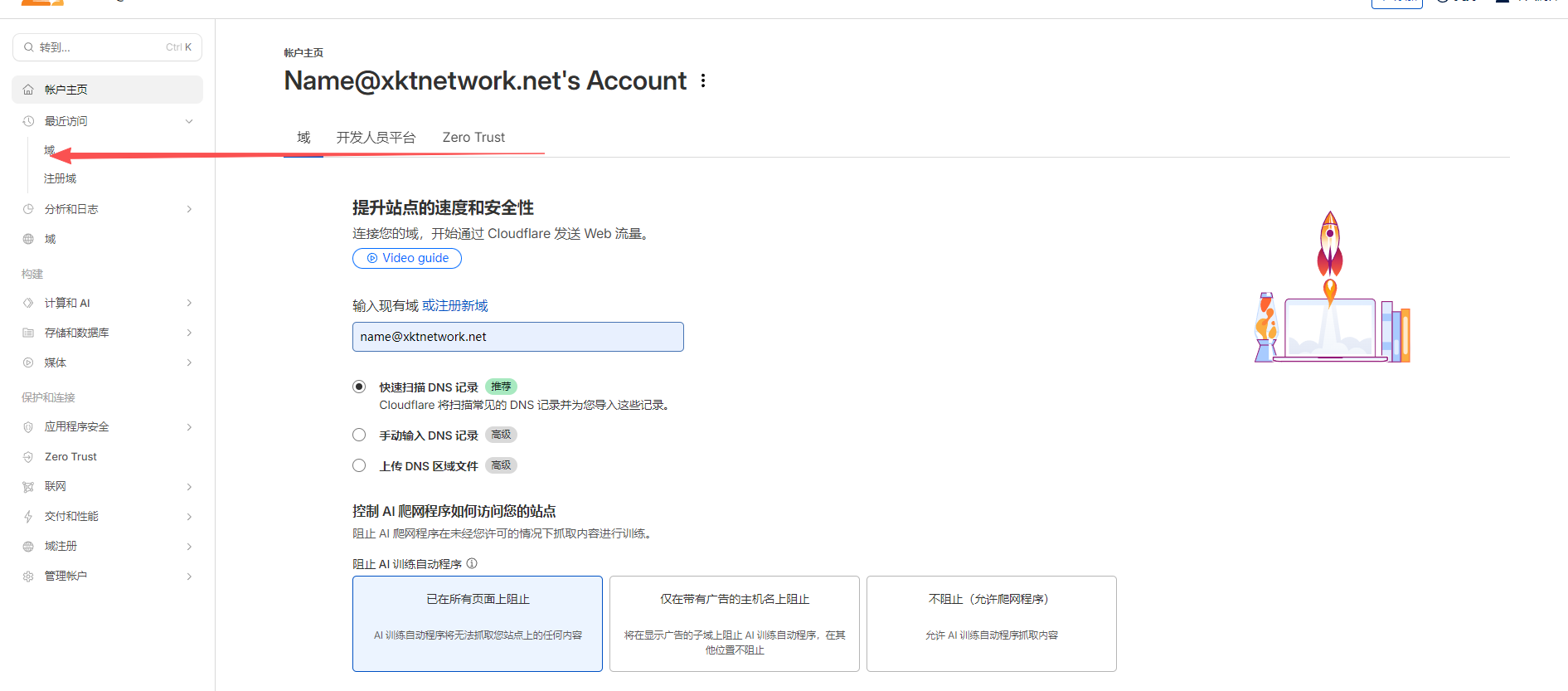This screenshot has height=691, width=1568.
Task: Choose the 上传 DNS 区域文件 radio option
Action: point(359,465)
